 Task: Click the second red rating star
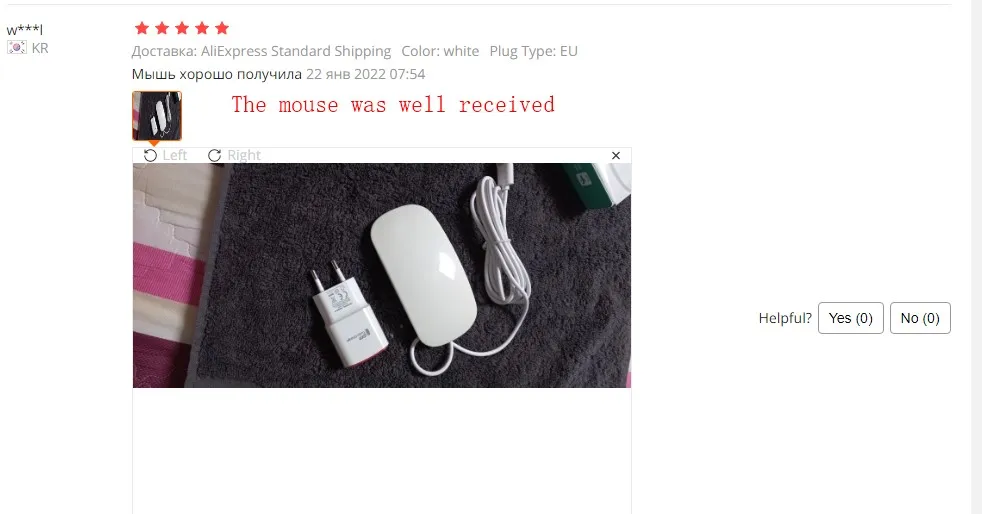pos(162,28)
